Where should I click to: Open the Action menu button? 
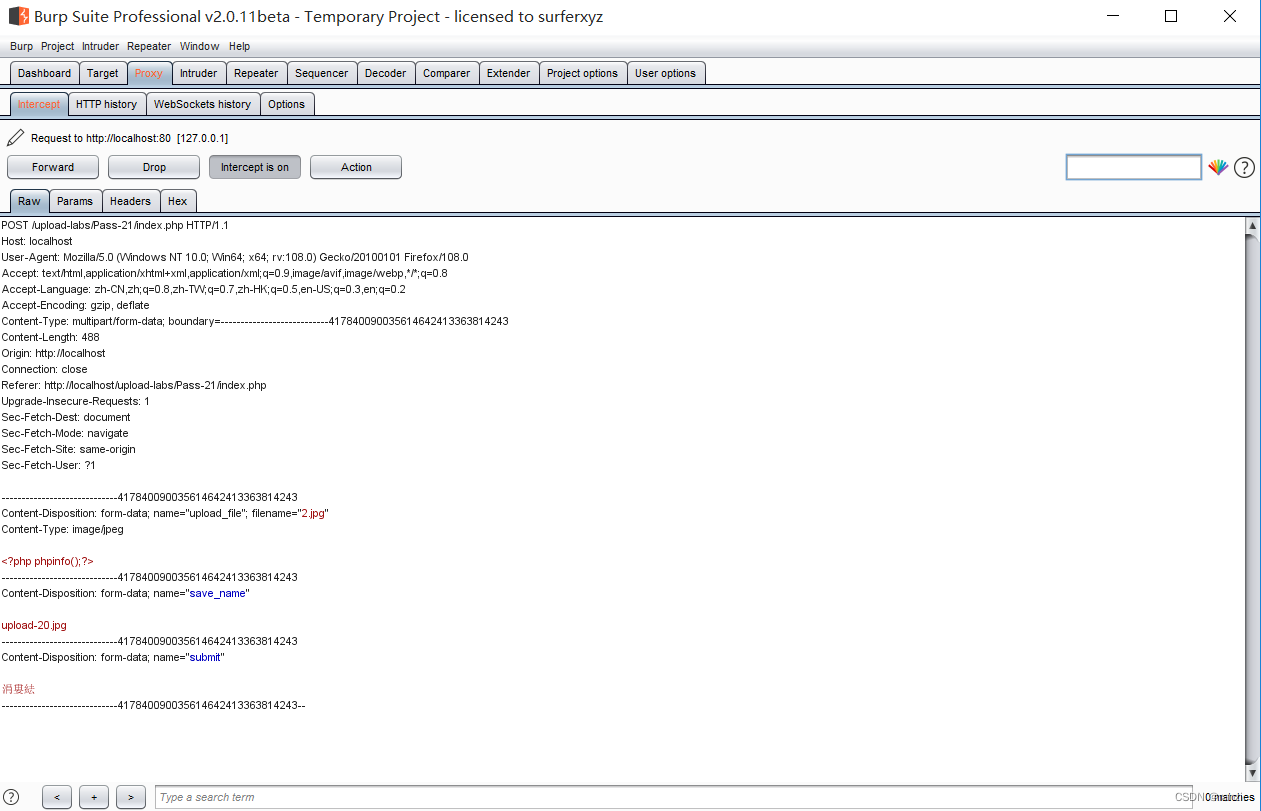356,167
